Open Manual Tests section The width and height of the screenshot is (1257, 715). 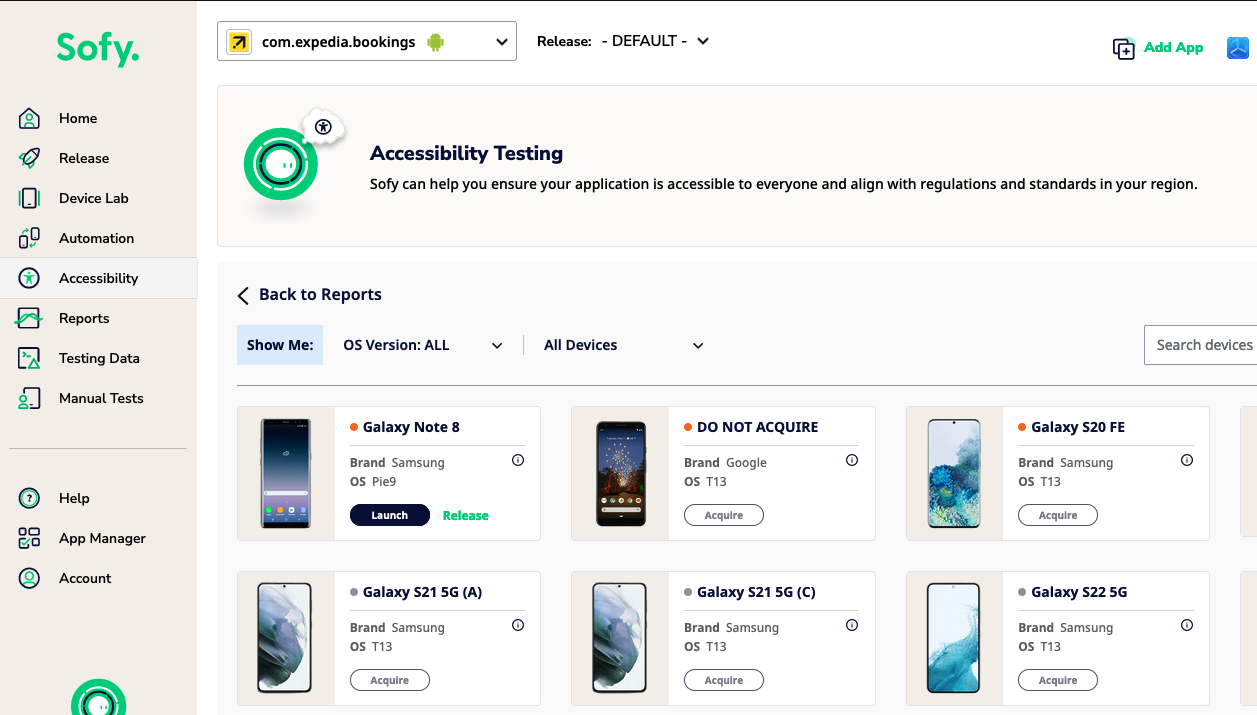point(101,398)
